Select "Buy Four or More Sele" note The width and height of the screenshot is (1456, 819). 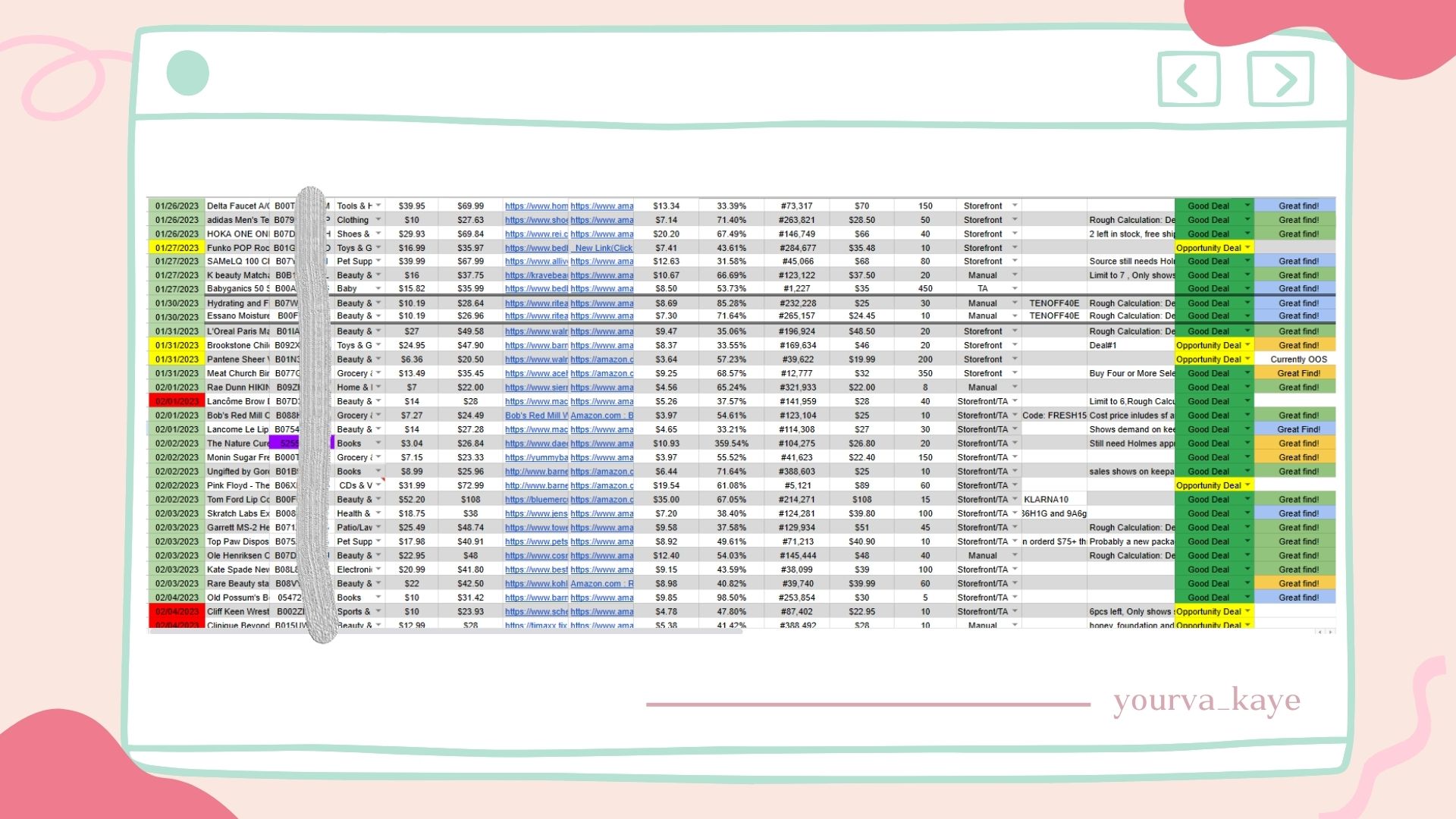click(1131, 373)
